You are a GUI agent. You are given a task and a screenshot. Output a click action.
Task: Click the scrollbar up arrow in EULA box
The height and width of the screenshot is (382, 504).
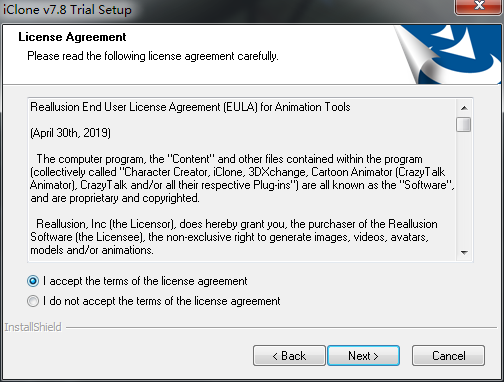(x=464, y=108)
